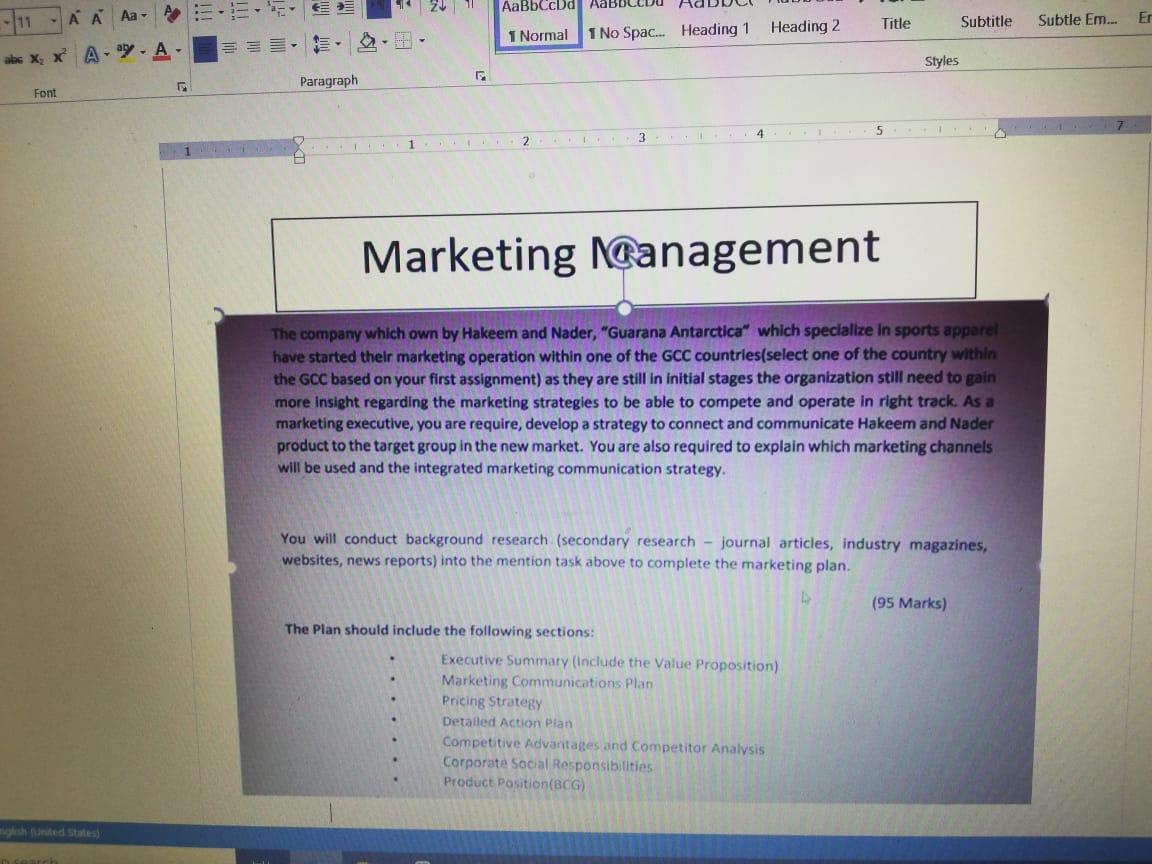The width and height of the screenshot is (1152, 864).
Task: Click English (United States) language status
Action: click(x=49, y=832)
